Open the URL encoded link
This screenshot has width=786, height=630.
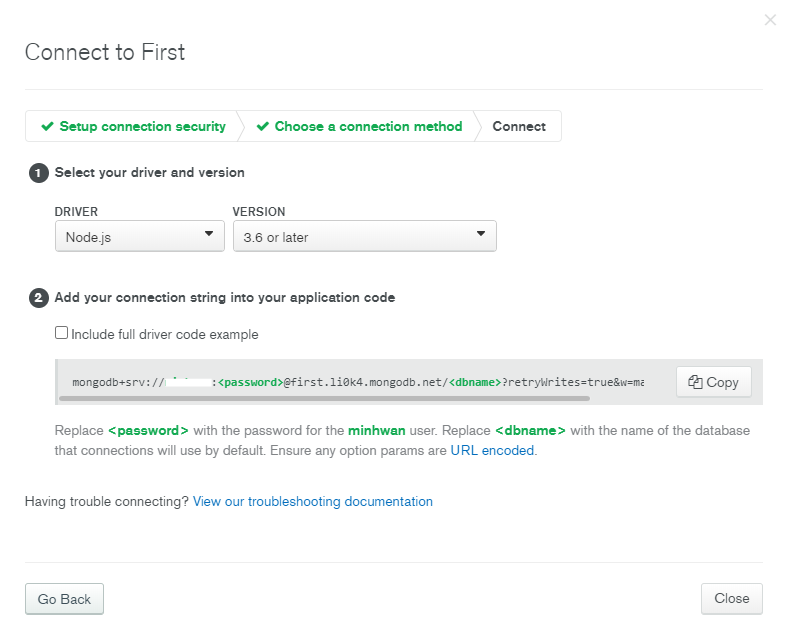pyautogui.click(x=492, y=451)
